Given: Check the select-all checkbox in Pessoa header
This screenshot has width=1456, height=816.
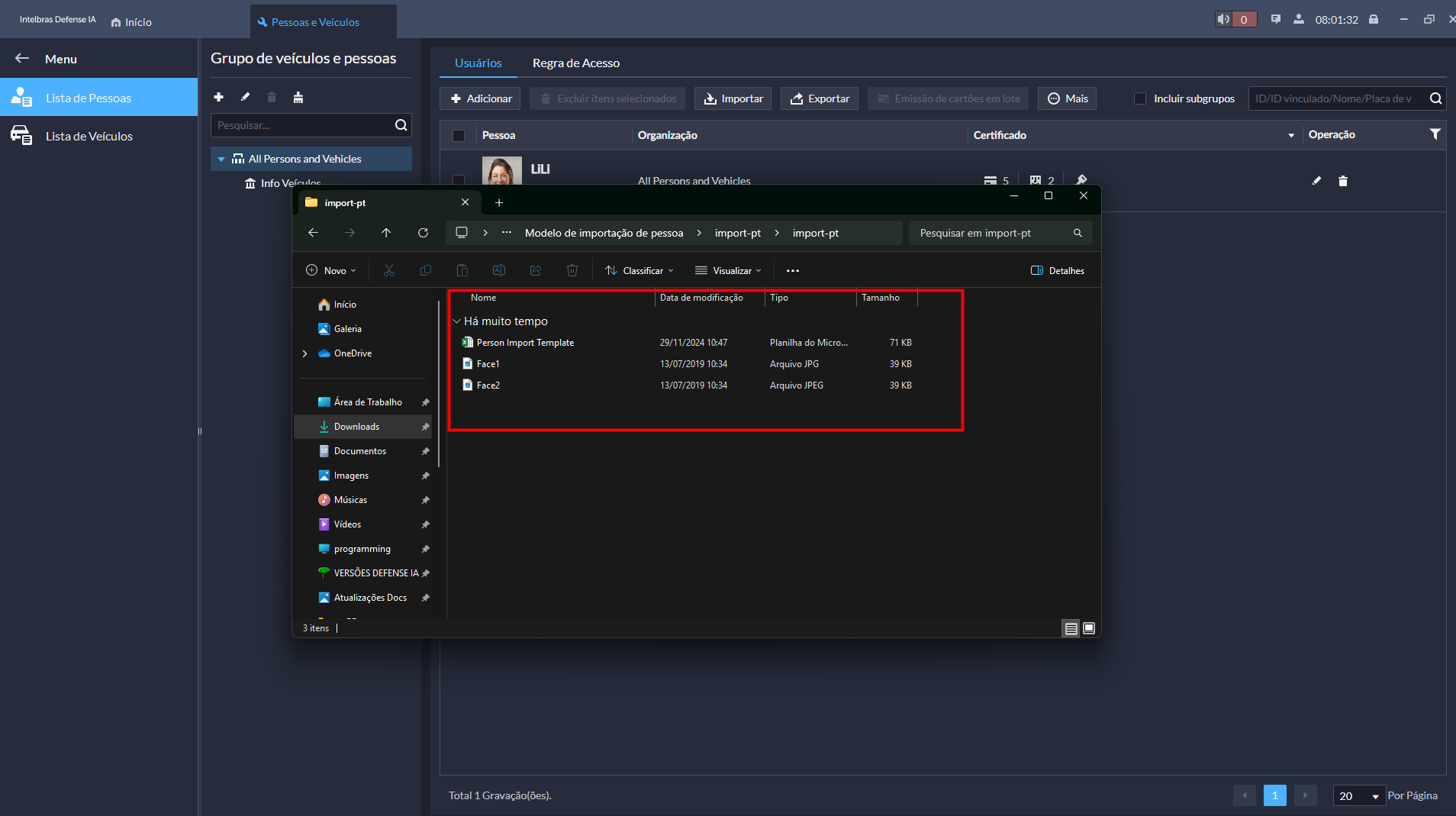Looking at the screenshot, I should tap(459, 136).
